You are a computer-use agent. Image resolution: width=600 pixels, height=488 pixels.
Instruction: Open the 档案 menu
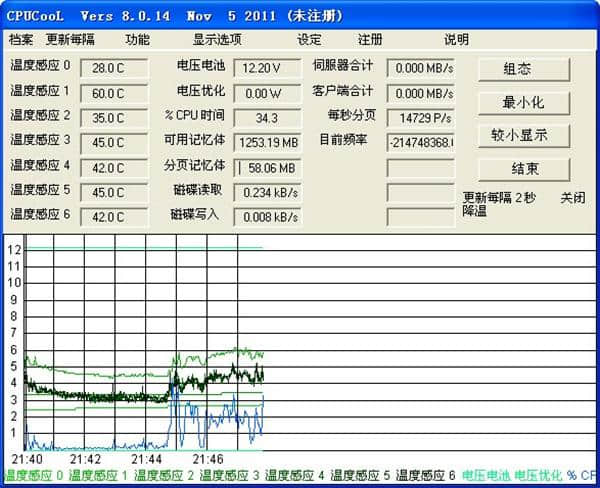pyautogui.click(x=21, y=40)
